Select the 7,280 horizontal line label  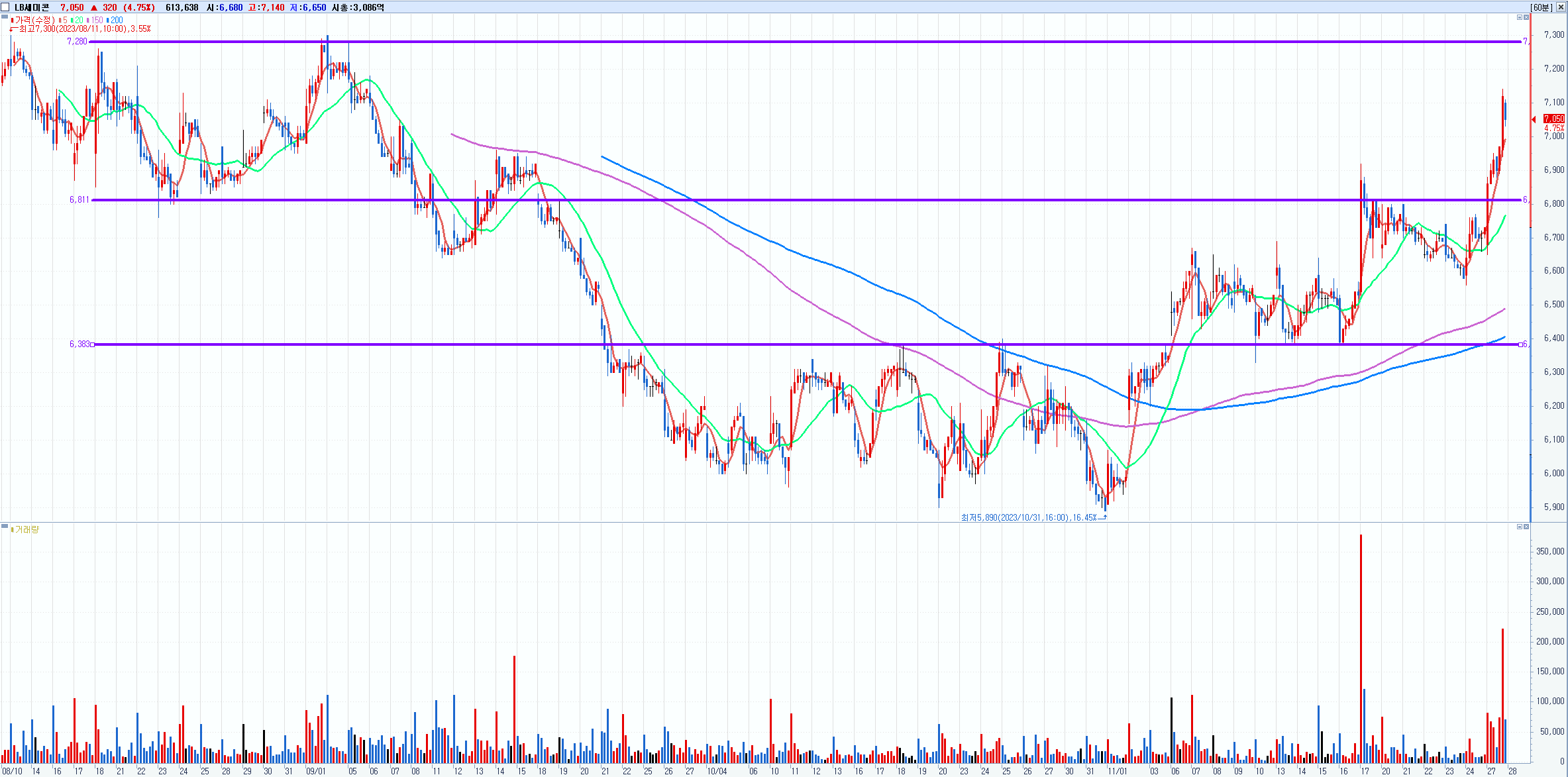pos(77,41)
